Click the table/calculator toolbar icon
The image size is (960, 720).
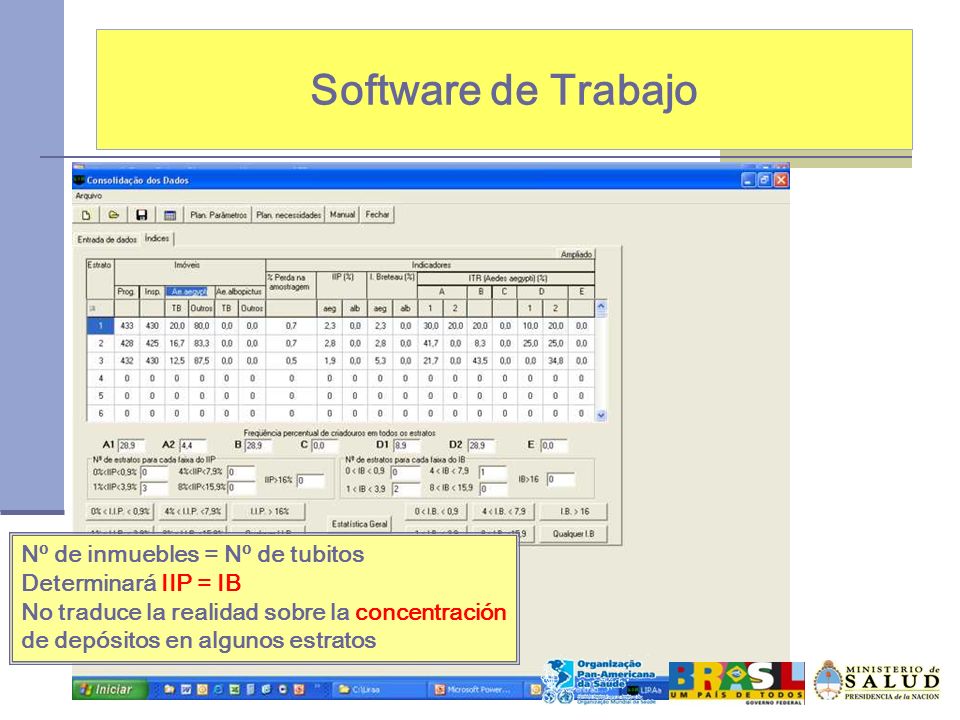point(170,215)
